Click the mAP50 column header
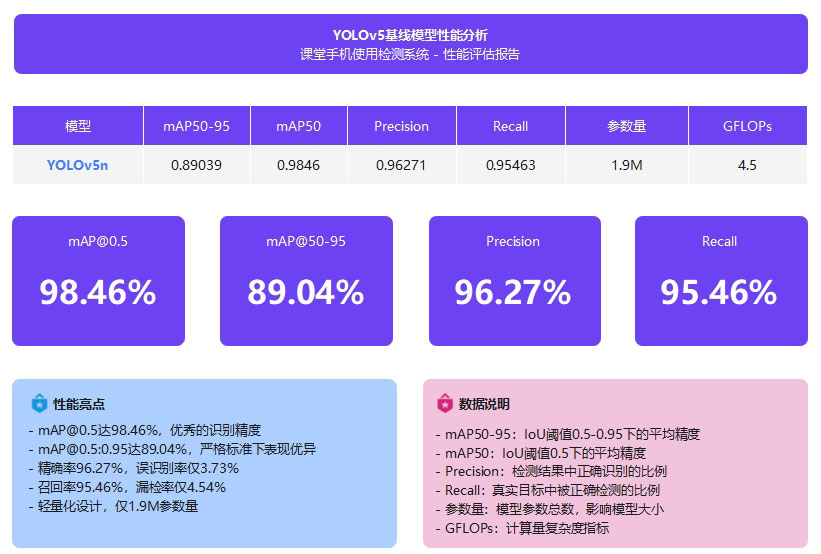This screenshot has height=554, width=821. coord(298,127)
